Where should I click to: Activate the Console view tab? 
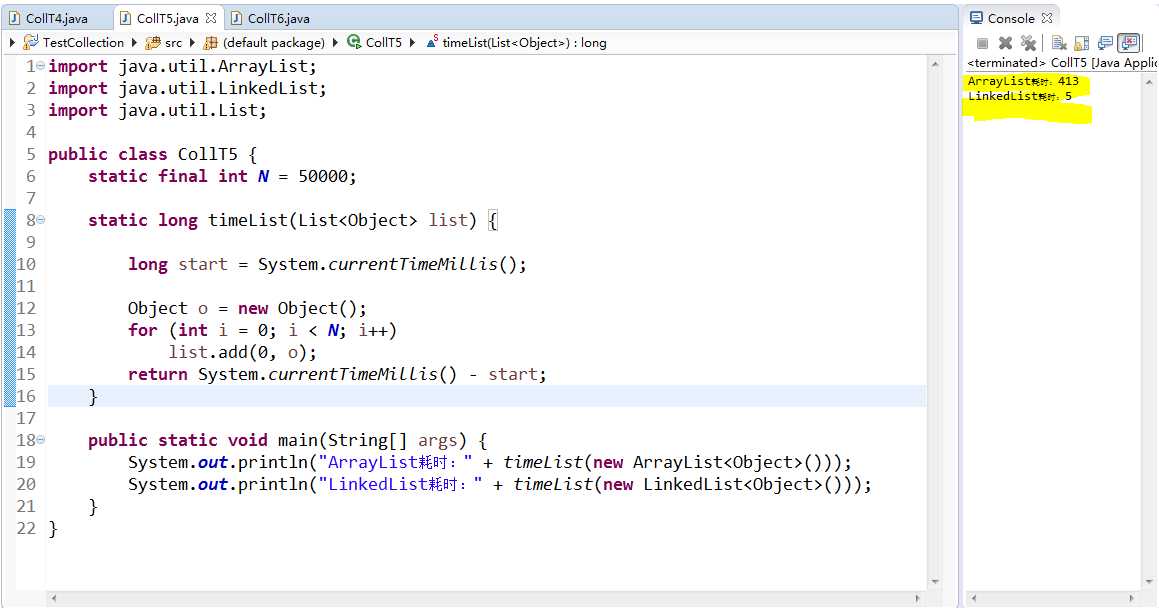pos(1010,18)
